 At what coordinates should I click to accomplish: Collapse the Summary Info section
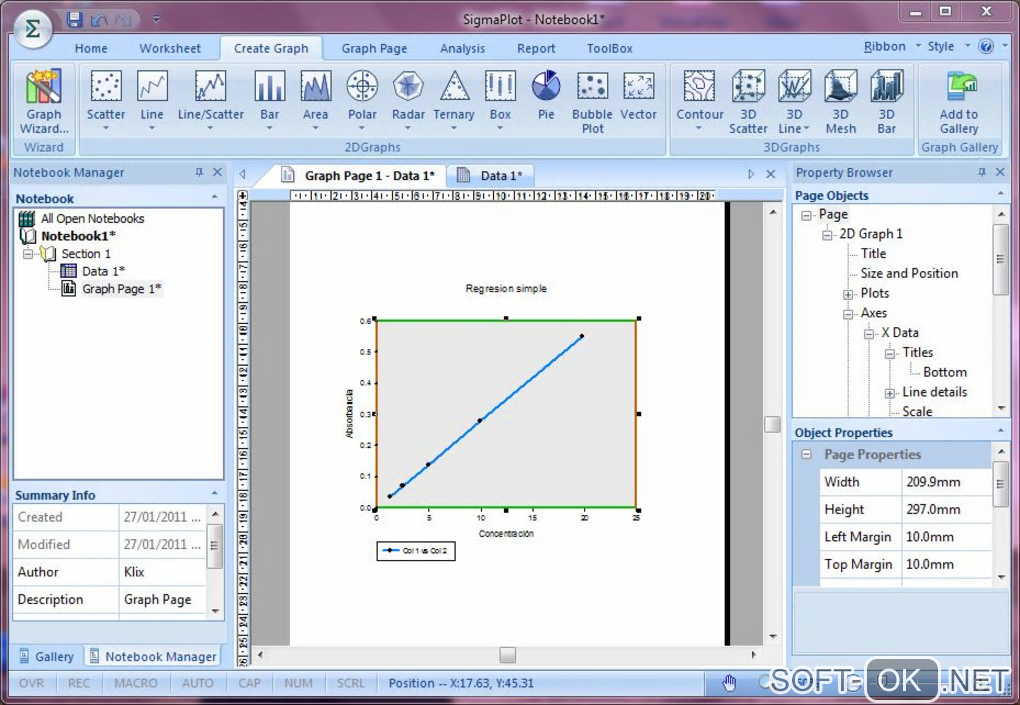tap(215, 494)
